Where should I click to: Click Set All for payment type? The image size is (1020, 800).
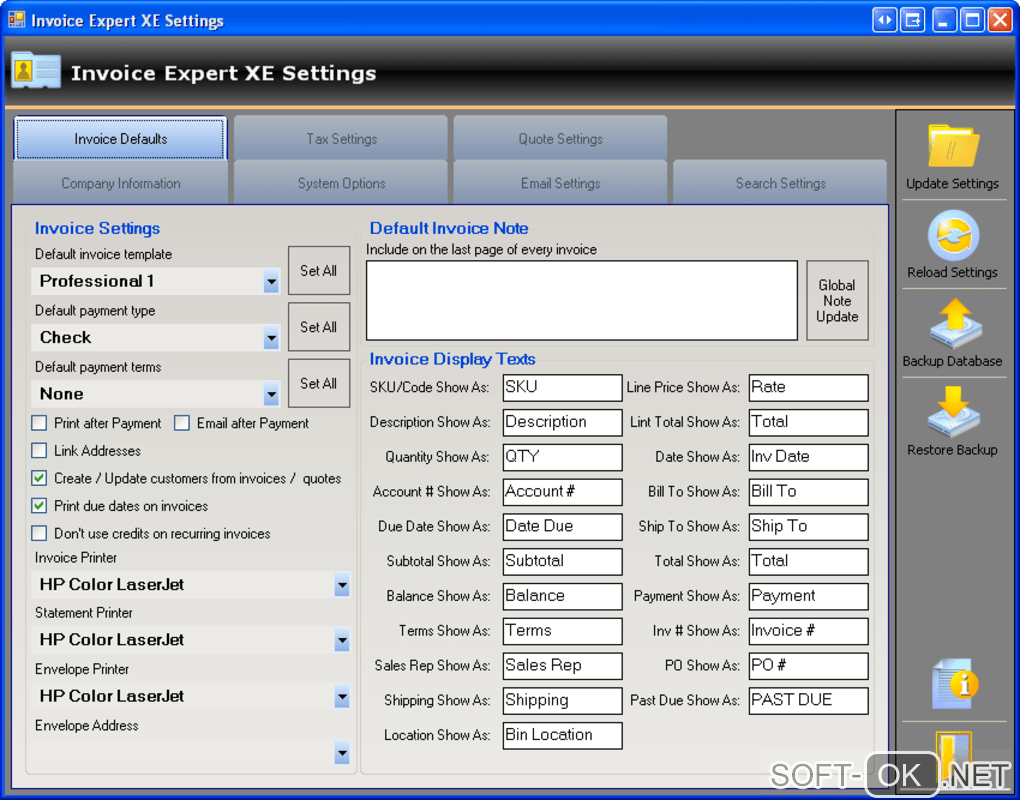click(x=319, y=327)
